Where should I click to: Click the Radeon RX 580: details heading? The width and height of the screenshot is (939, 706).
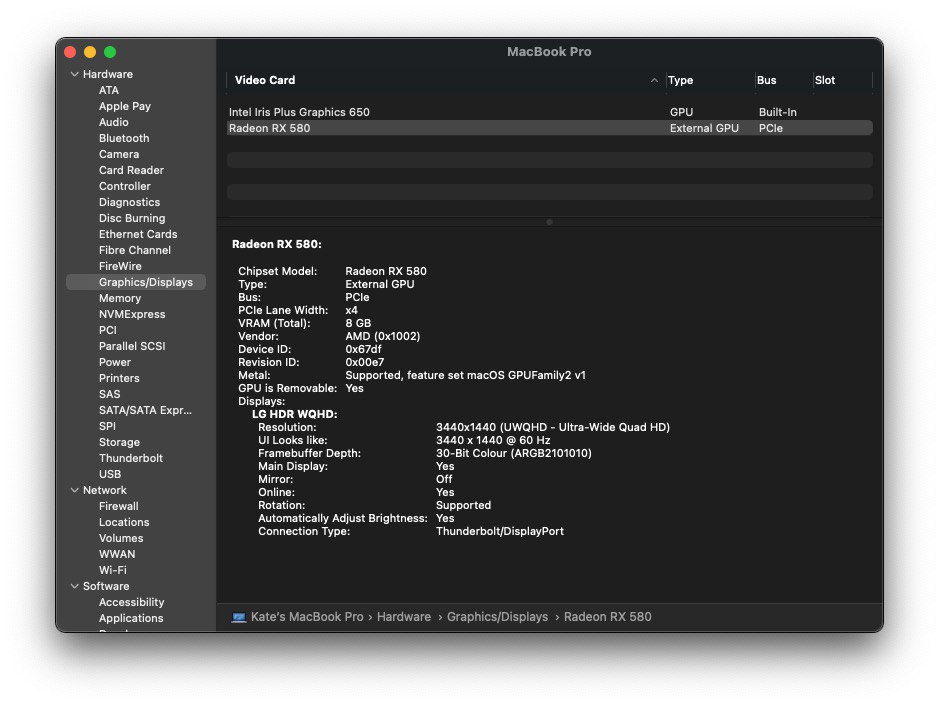coord(277,244)
